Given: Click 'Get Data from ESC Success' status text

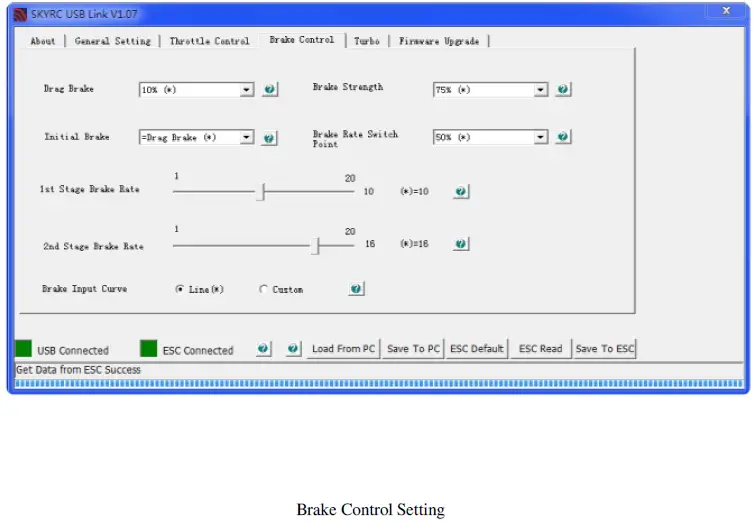Looking at the screenshot, I should pyautogui.click(x=78, y=370).
